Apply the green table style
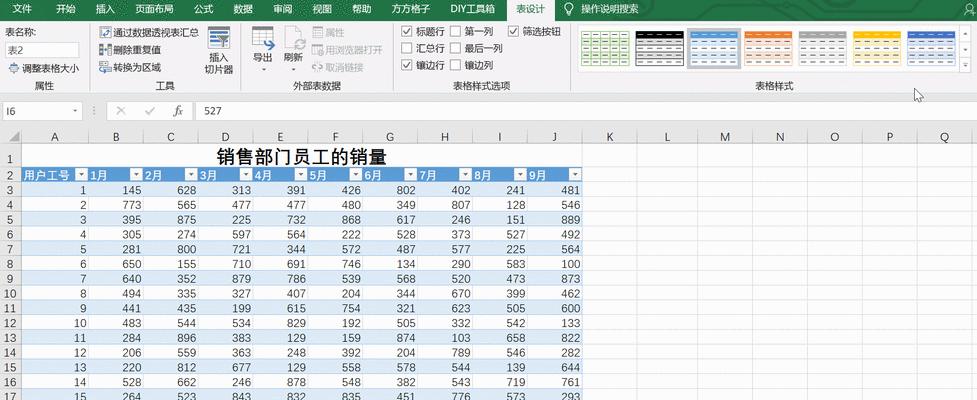This screenshot has width=977, height=400. pos(605,48)
